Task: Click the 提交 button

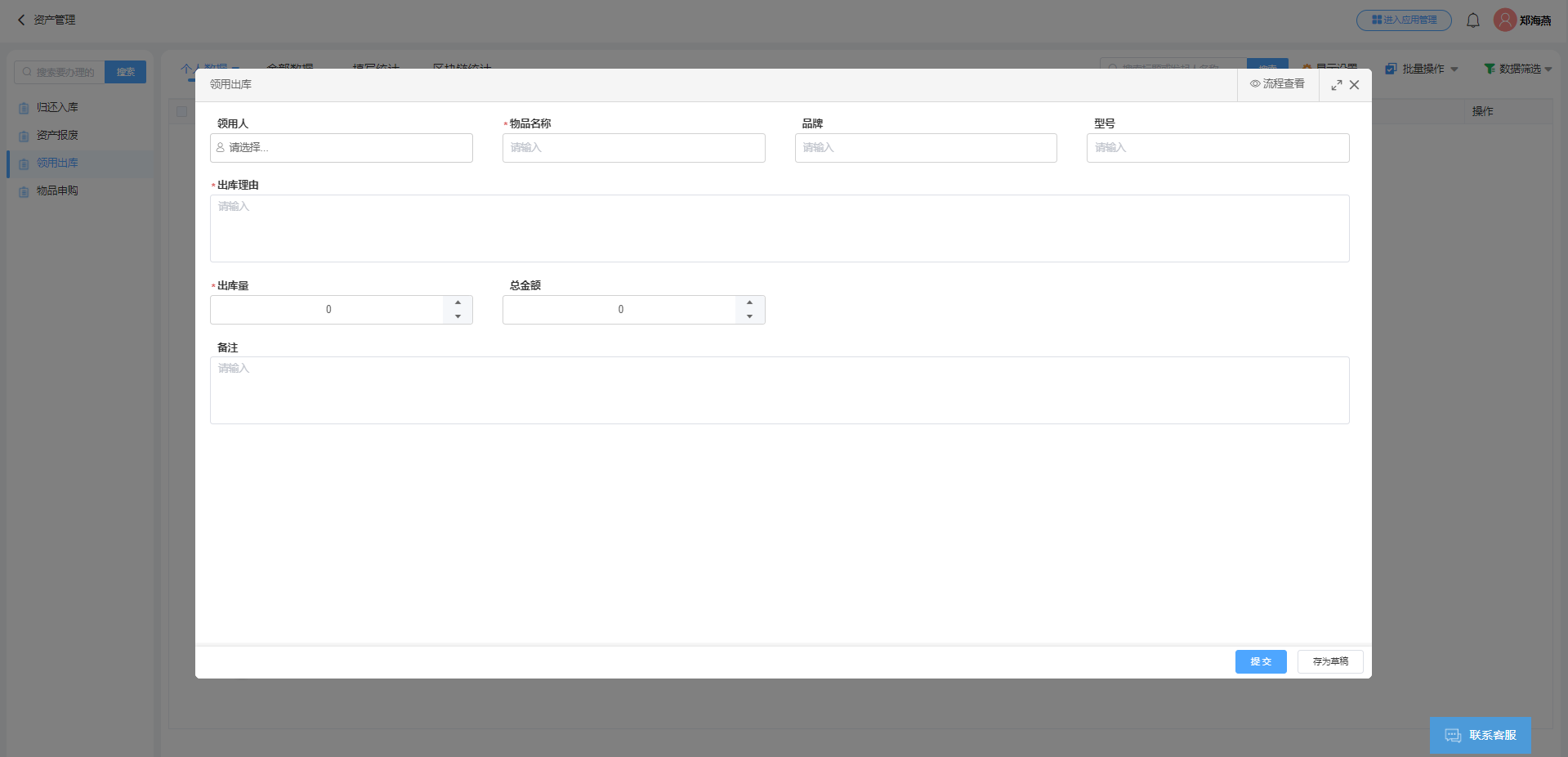Action: tap(1260, 661)
